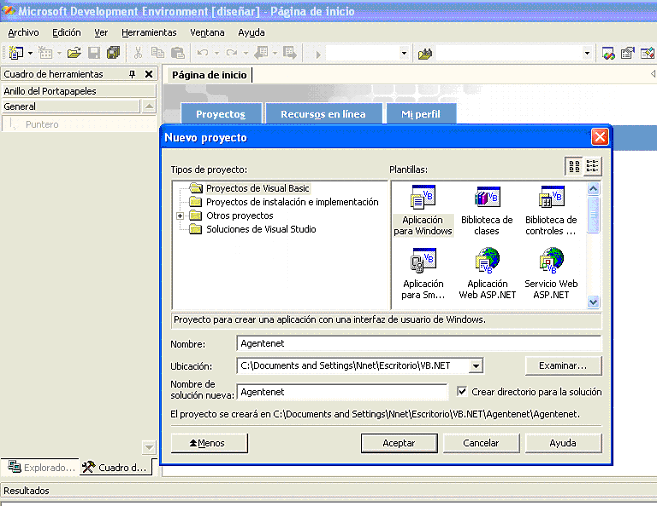
Task: Click the Start play arrow icon
Action: [318, 54]
